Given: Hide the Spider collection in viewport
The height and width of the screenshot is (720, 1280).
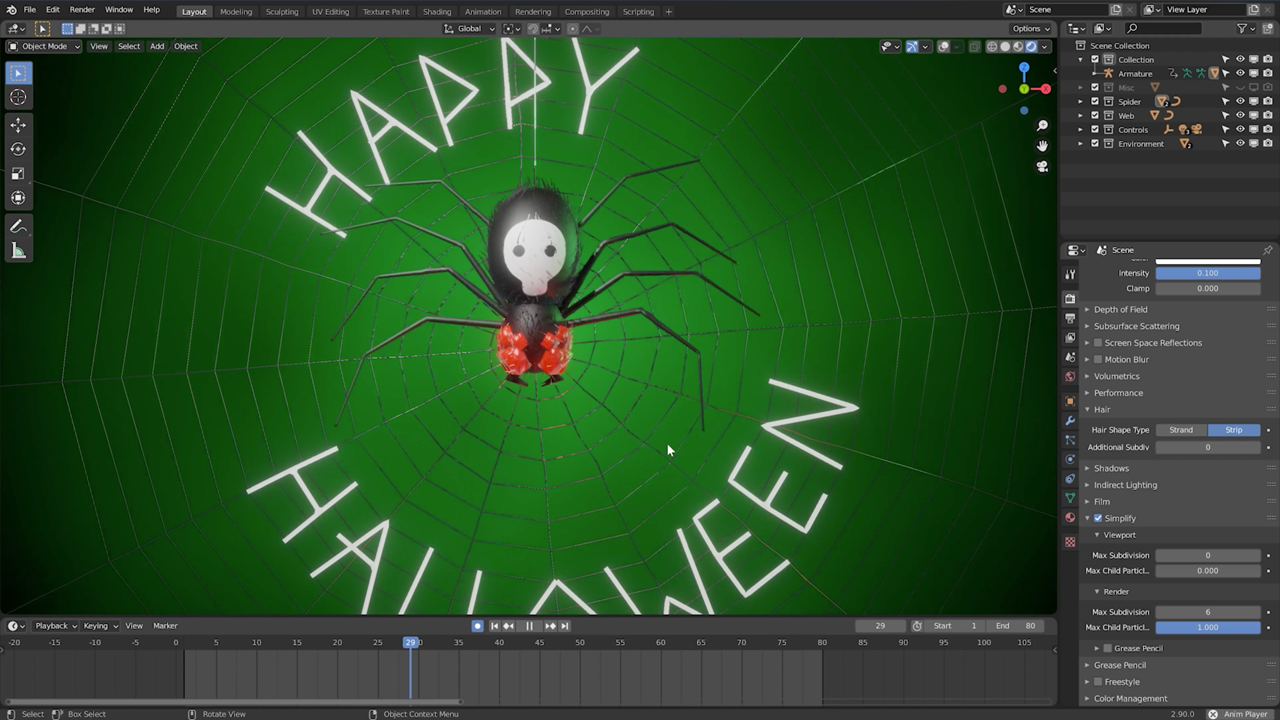Looking at the screenshot, I should pyautogui.click(x=1240, y=101).
